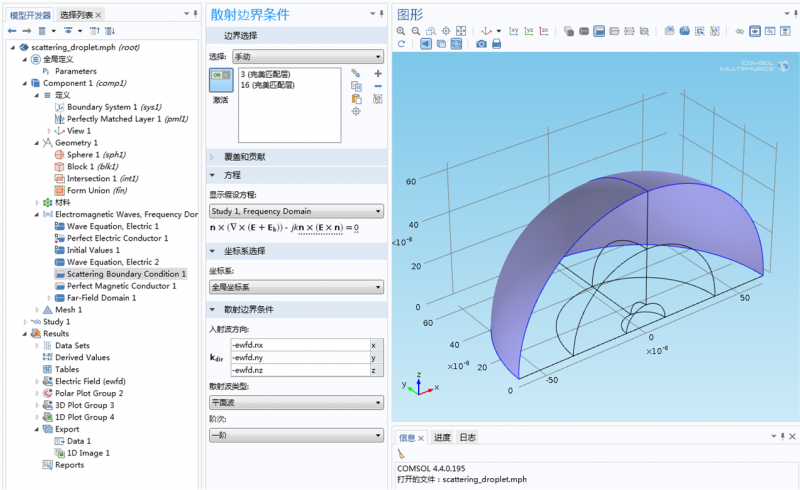Open the 选择 手动 selection dropdown
Viewport: 800px width, 490px height.
click(x=308, y=57)
